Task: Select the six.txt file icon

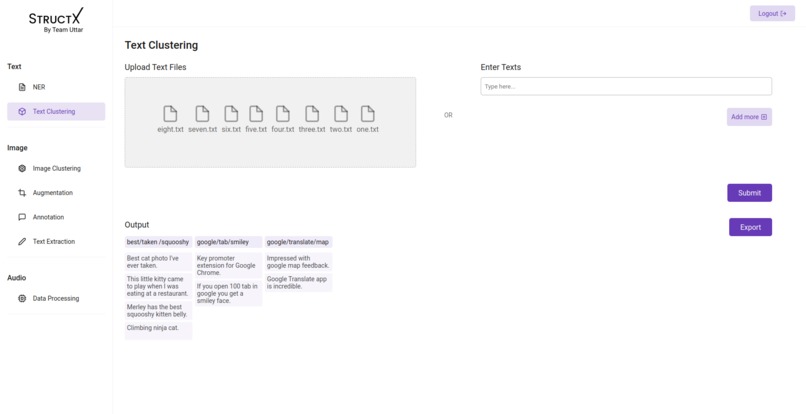Action: 231,114
